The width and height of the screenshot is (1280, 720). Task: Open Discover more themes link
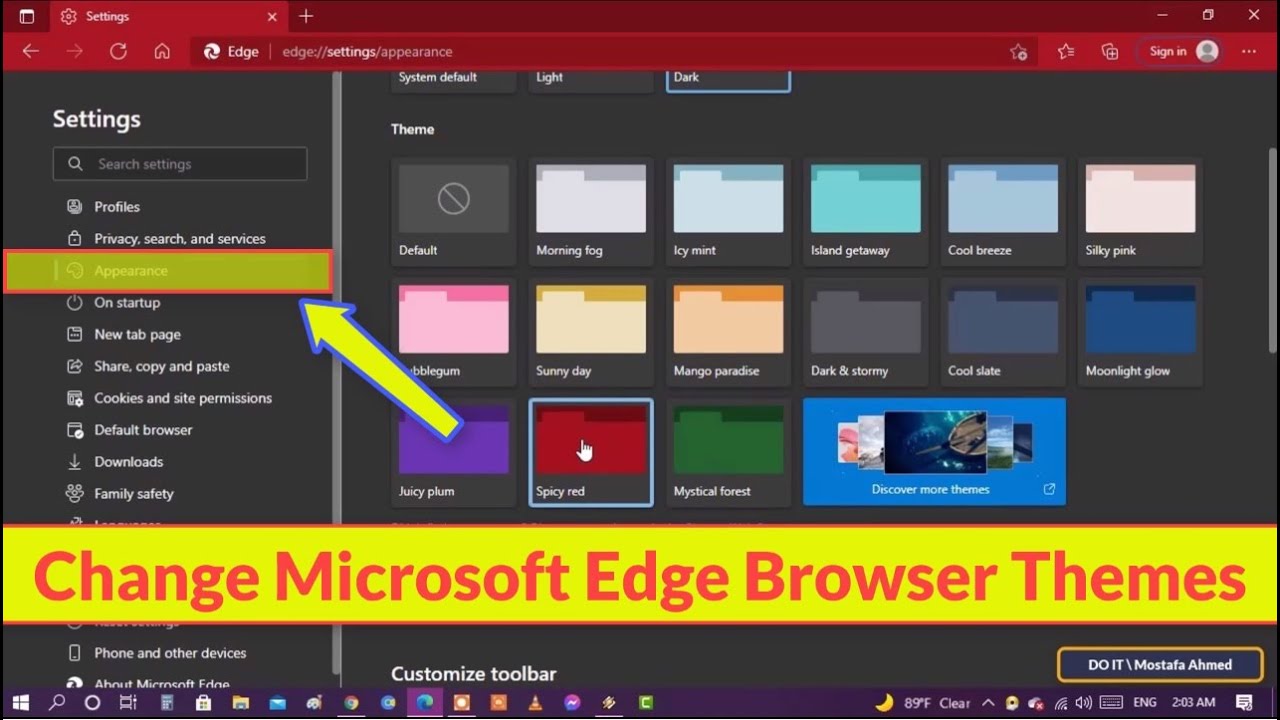click(x=934, y=452)
